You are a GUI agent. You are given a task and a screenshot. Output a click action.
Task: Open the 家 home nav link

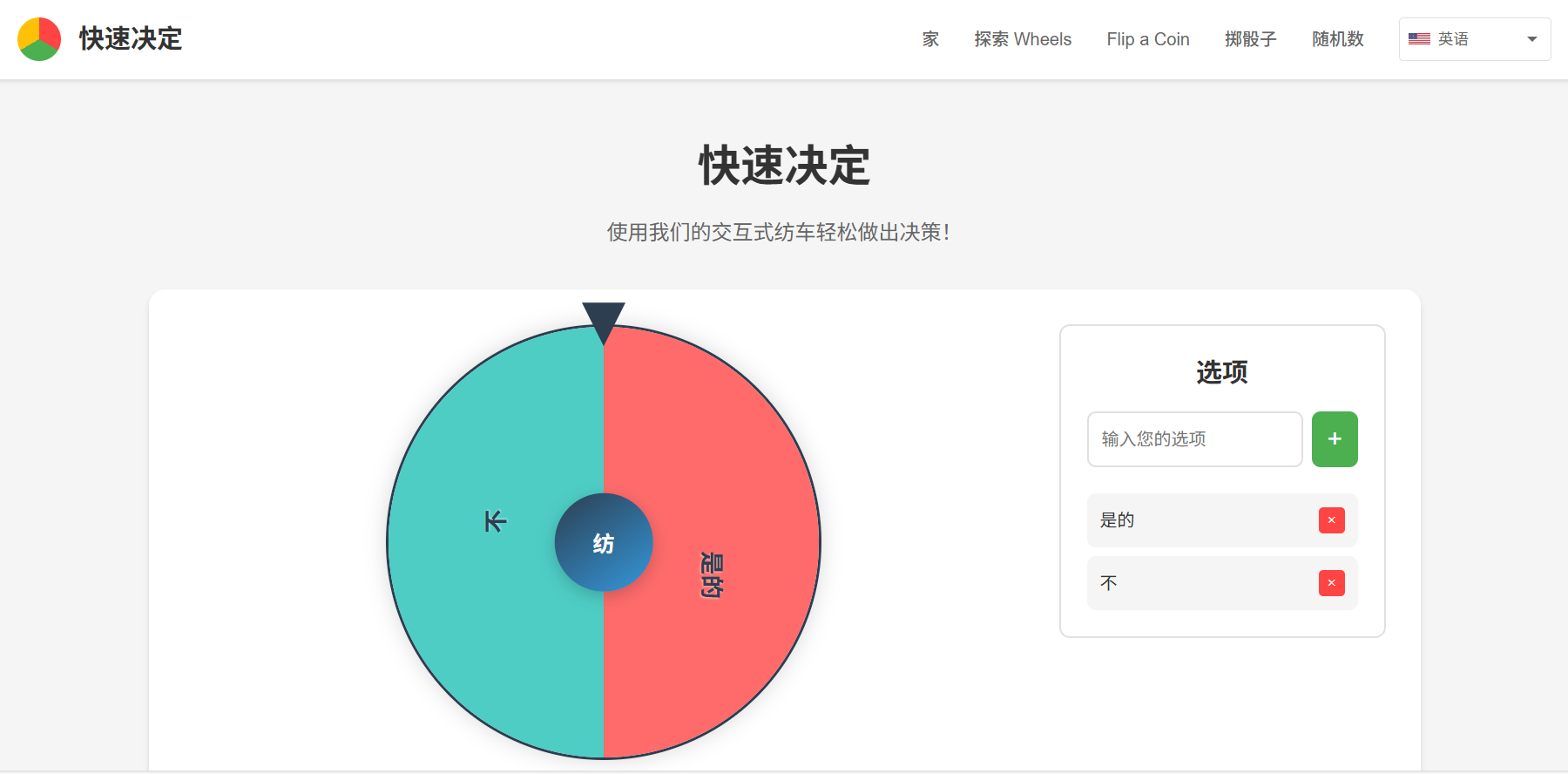pyautogui.click(x=930, y=39)
